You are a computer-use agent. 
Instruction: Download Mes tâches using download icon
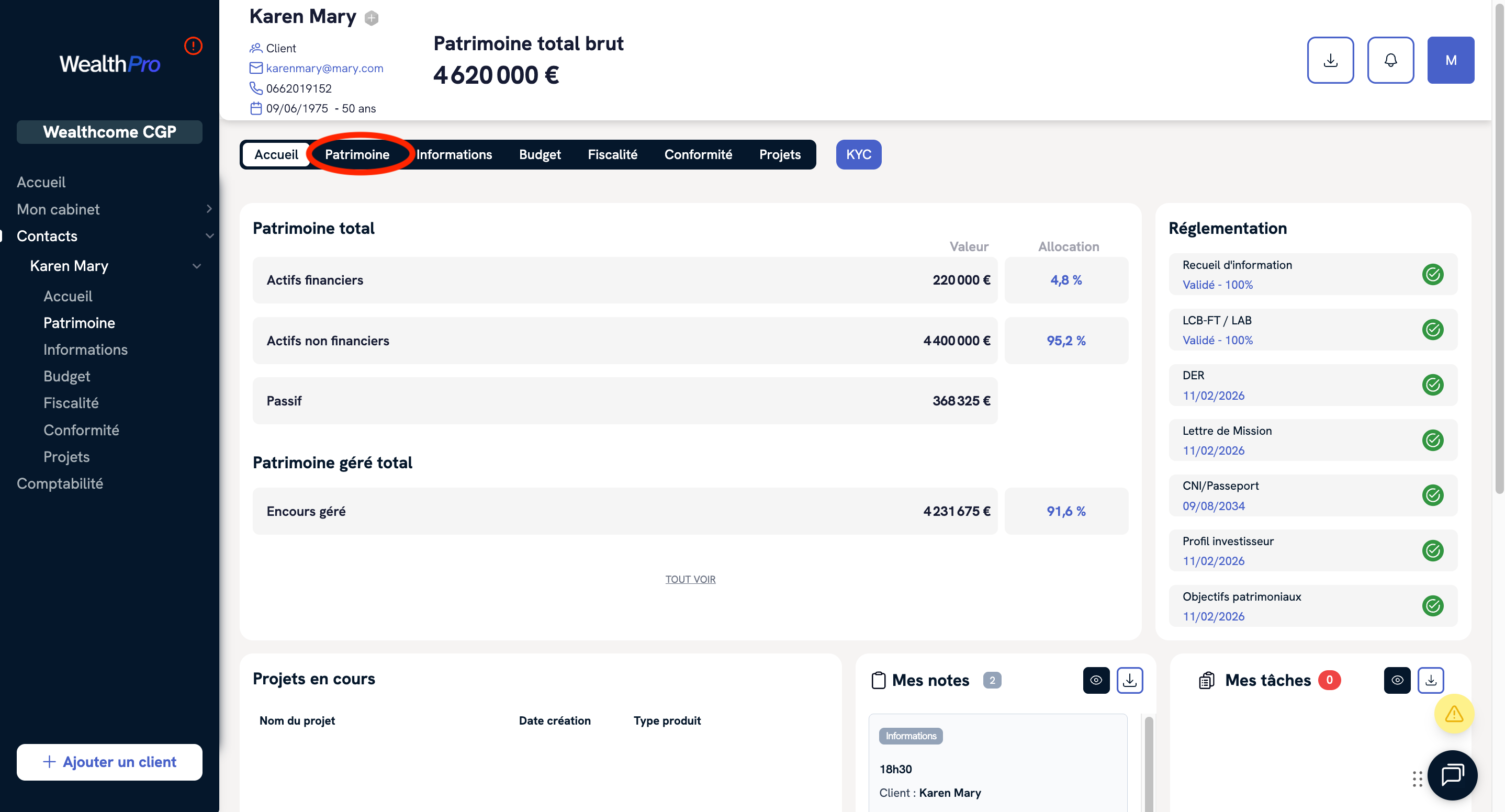coord(1430,680)
